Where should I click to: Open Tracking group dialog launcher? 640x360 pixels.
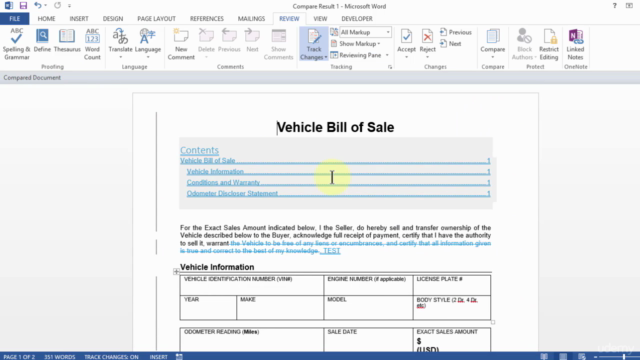click(x=390, y=67)
